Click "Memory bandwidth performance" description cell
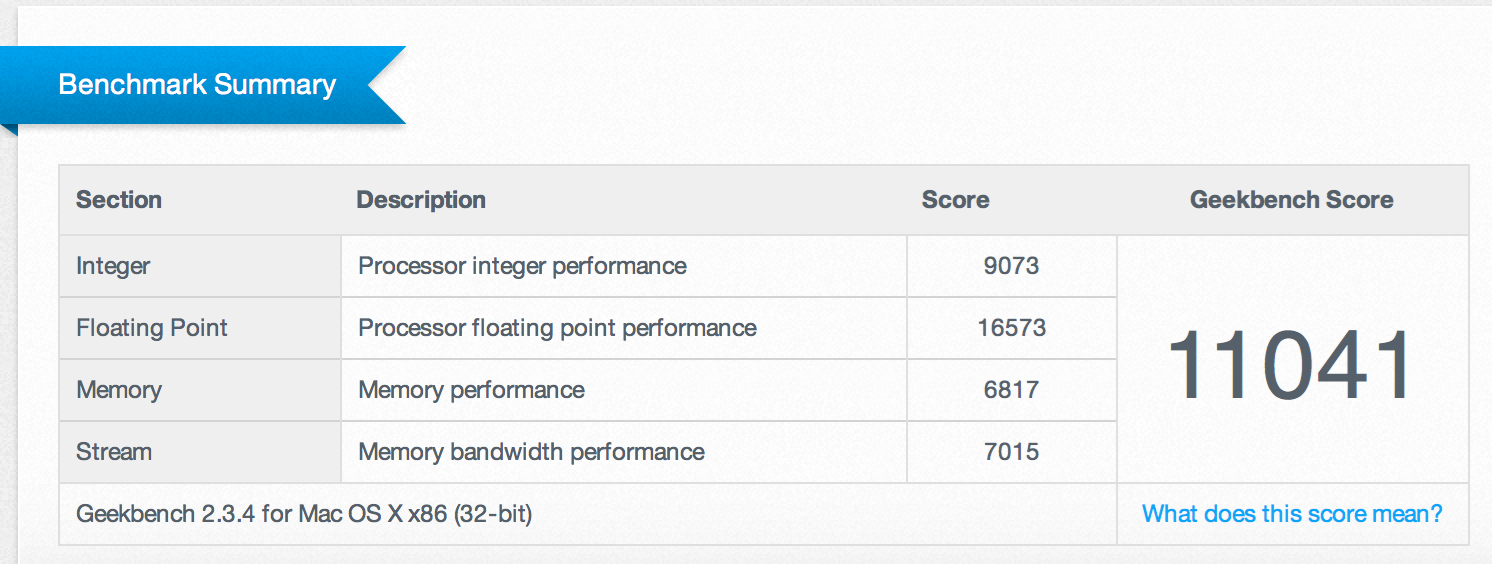Screen dimensions: 1492x564 click(x=531, y=452)
